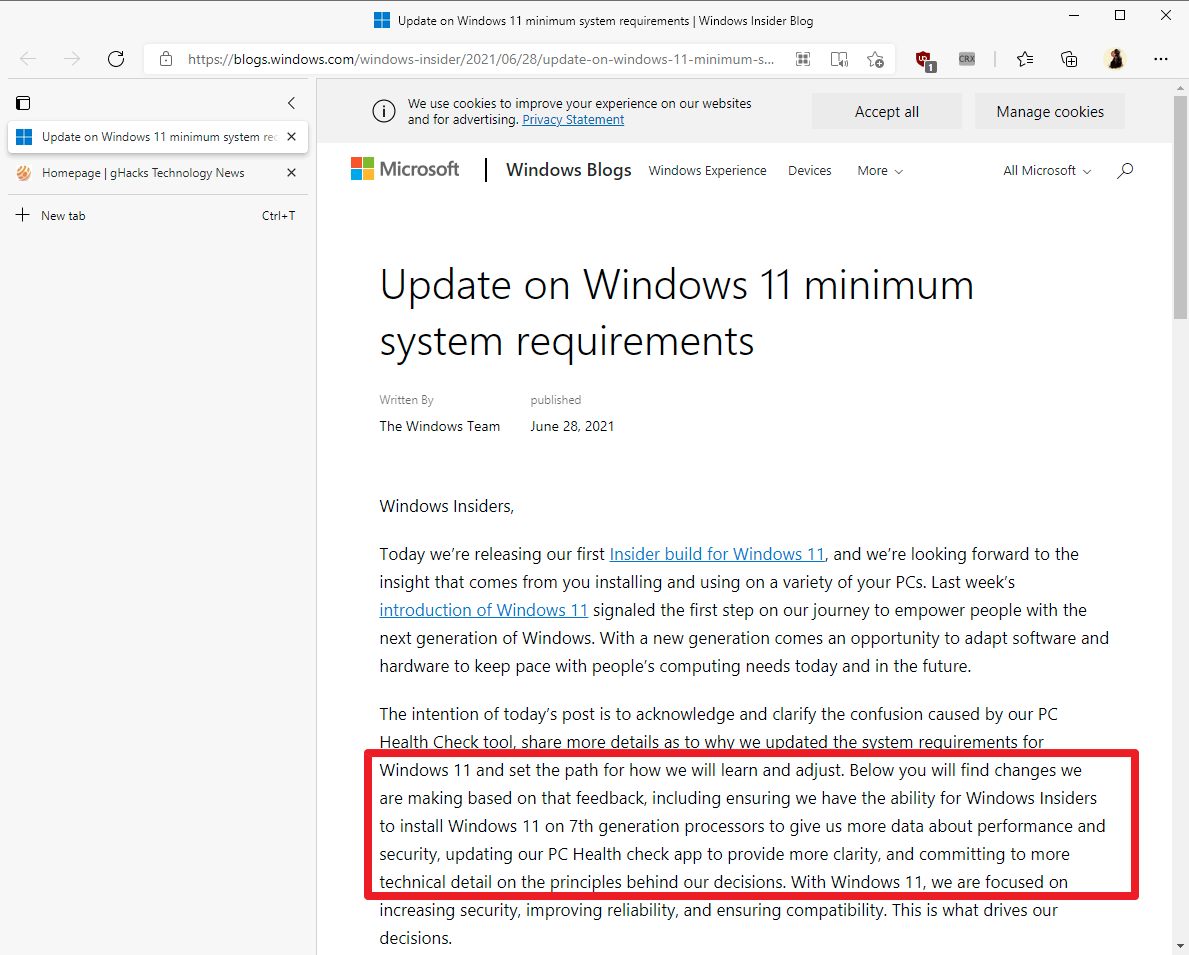Switch to the gHacks Technology News tab
The width and height of the screenshot is (1189, 955).
pos(143,173)
